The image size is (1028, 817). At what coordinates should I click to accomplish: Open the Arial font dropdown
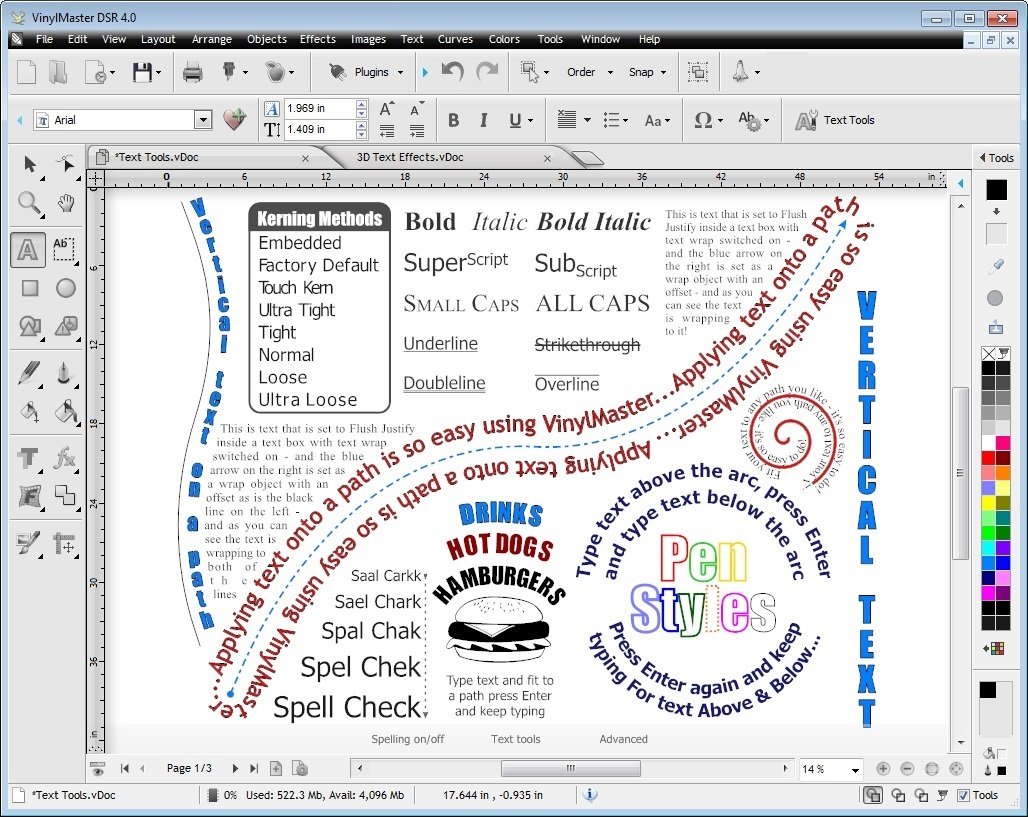(x=203, y=120)
